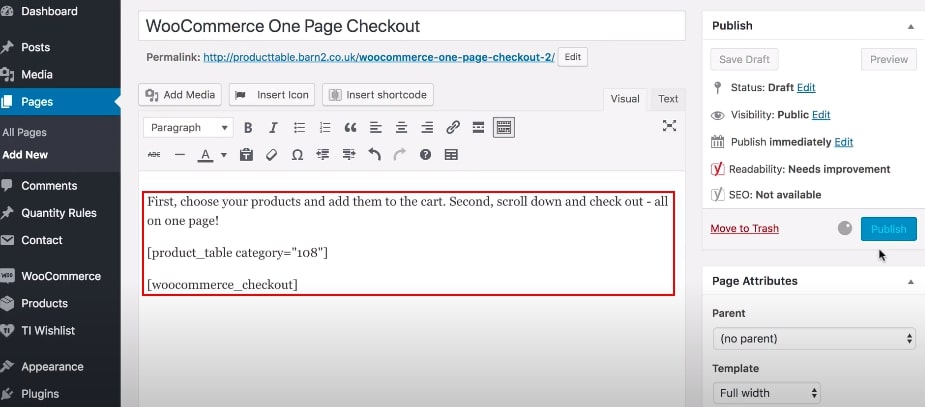This screenshot has height=407, width=925.
Task: Switch to the Text editor tab
Action: coord(668,99)
